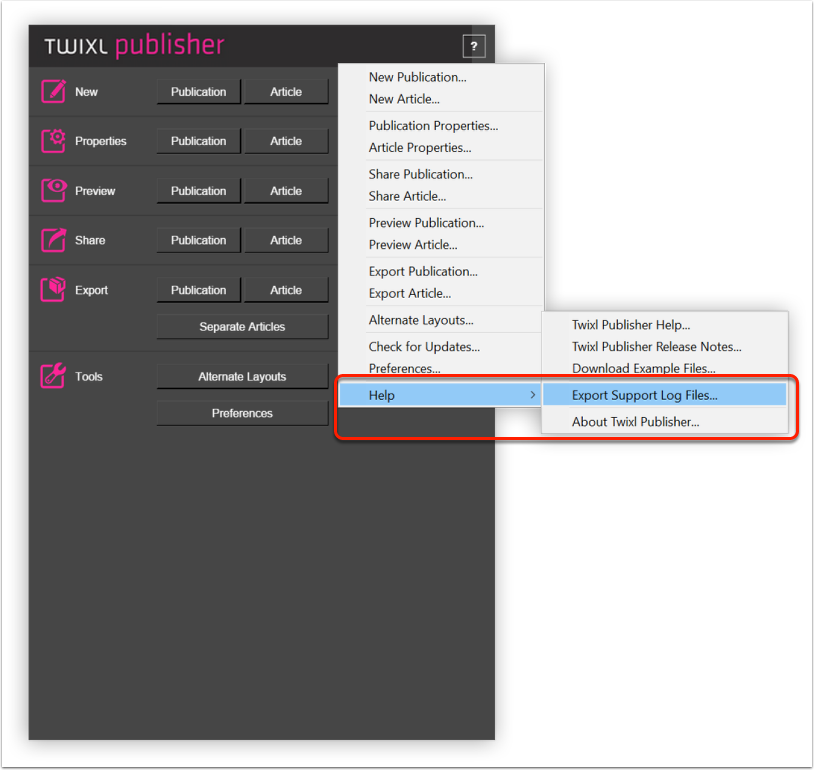Expand the Help submenu arrow
The height and width of the screenshot is (770, 814).
click(x=533, y=395)
